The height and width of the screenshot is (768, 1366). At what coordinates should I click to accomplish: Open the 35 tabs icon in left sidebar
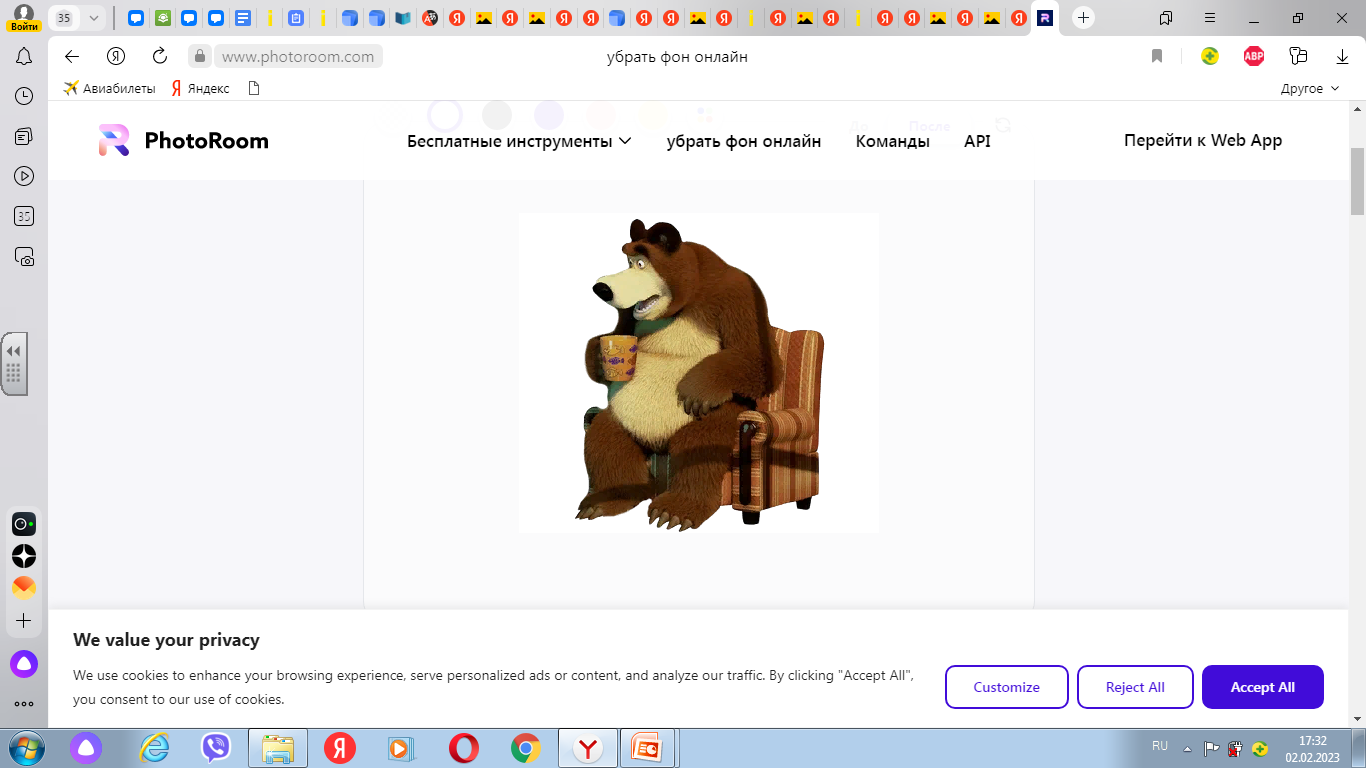24,216
